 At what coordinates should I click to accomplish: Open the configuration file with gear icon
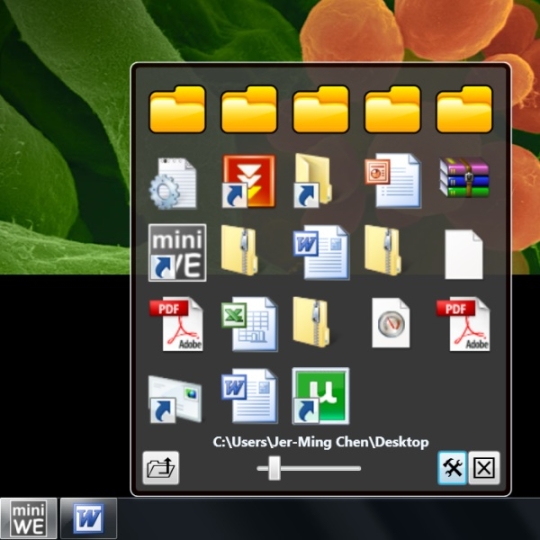coord(173,183)
